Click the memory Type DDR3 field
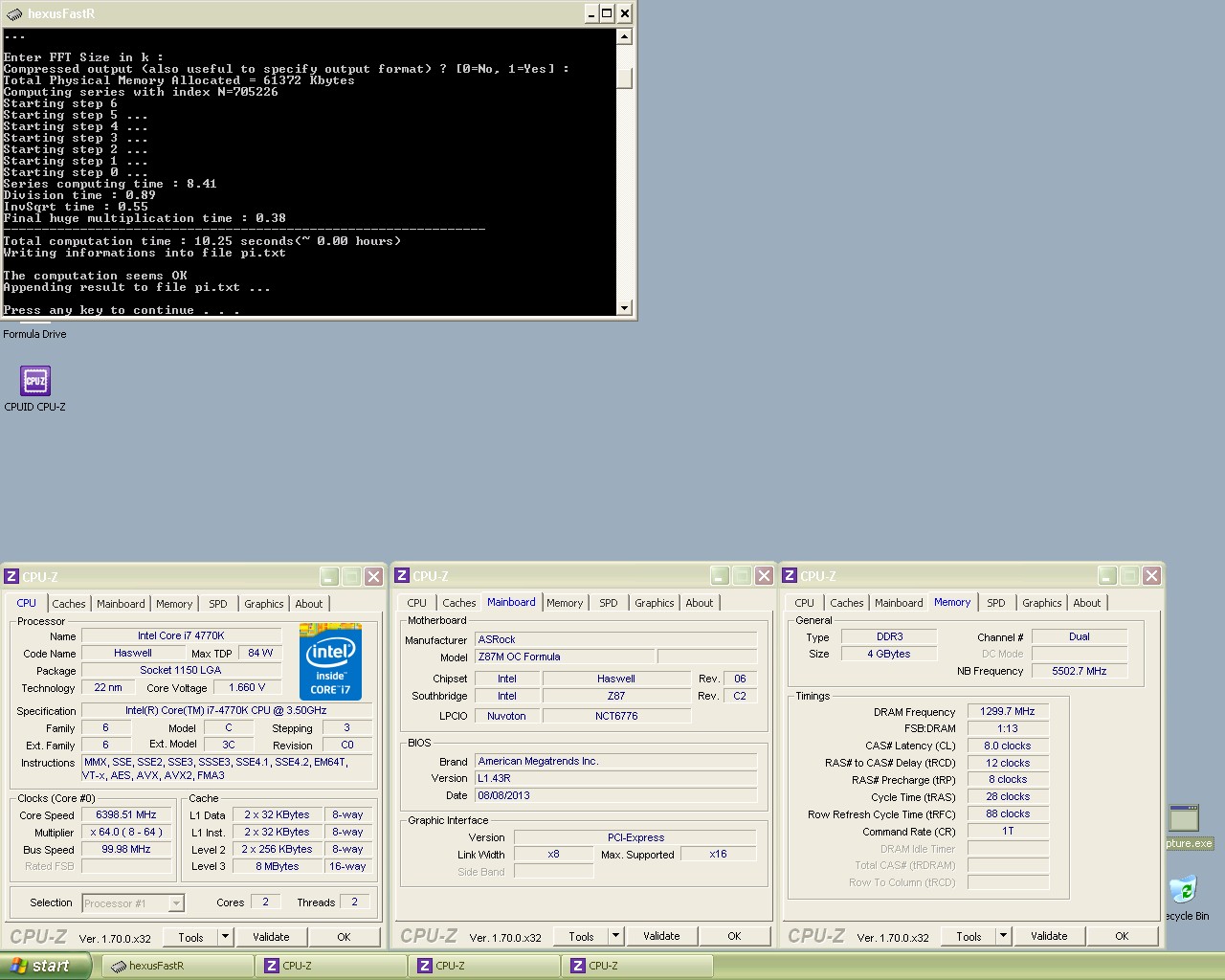Viewport: 1225px width, 980px height. pos(889,636)
